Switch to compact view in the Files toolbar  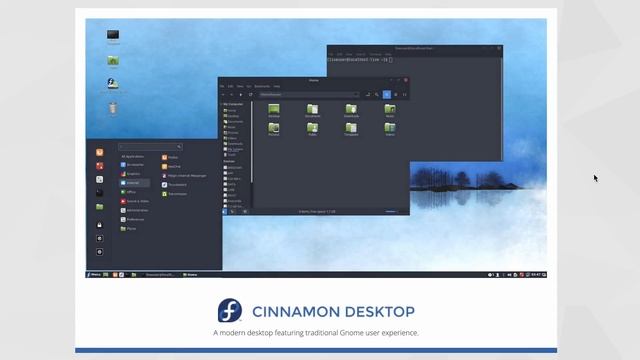click(404, 95)
